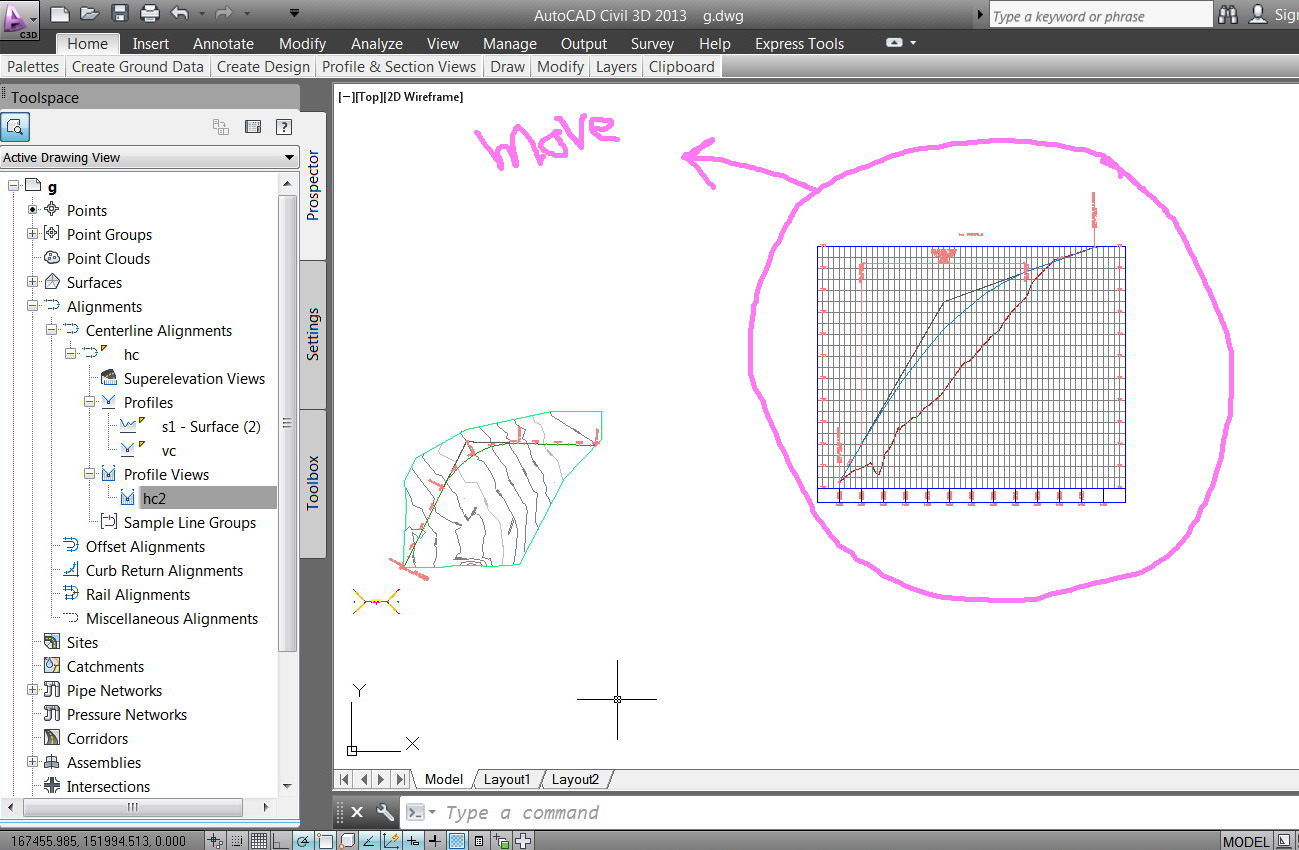Toggle Polar Tracking in the status bar
Image resolution: width=1299 pixels, height=850 pixels.
click(303, 841)
